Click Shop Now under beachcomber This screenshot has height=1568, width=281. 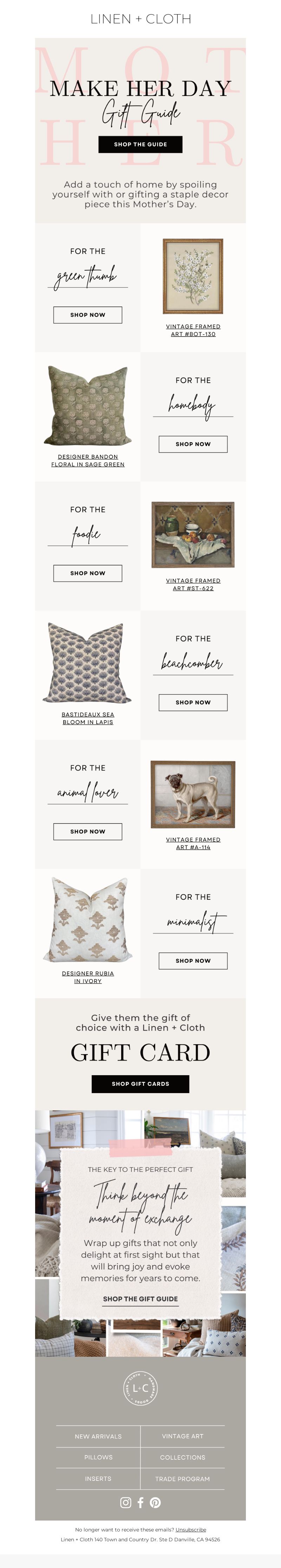click(x=194, y=702)
